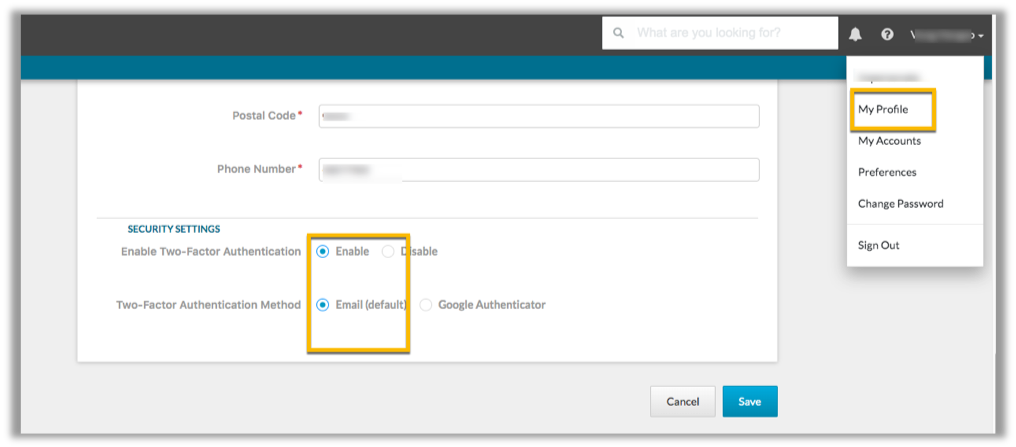Click the Save button
Viewport: 1016px width, 447px height.
(749, 401)
